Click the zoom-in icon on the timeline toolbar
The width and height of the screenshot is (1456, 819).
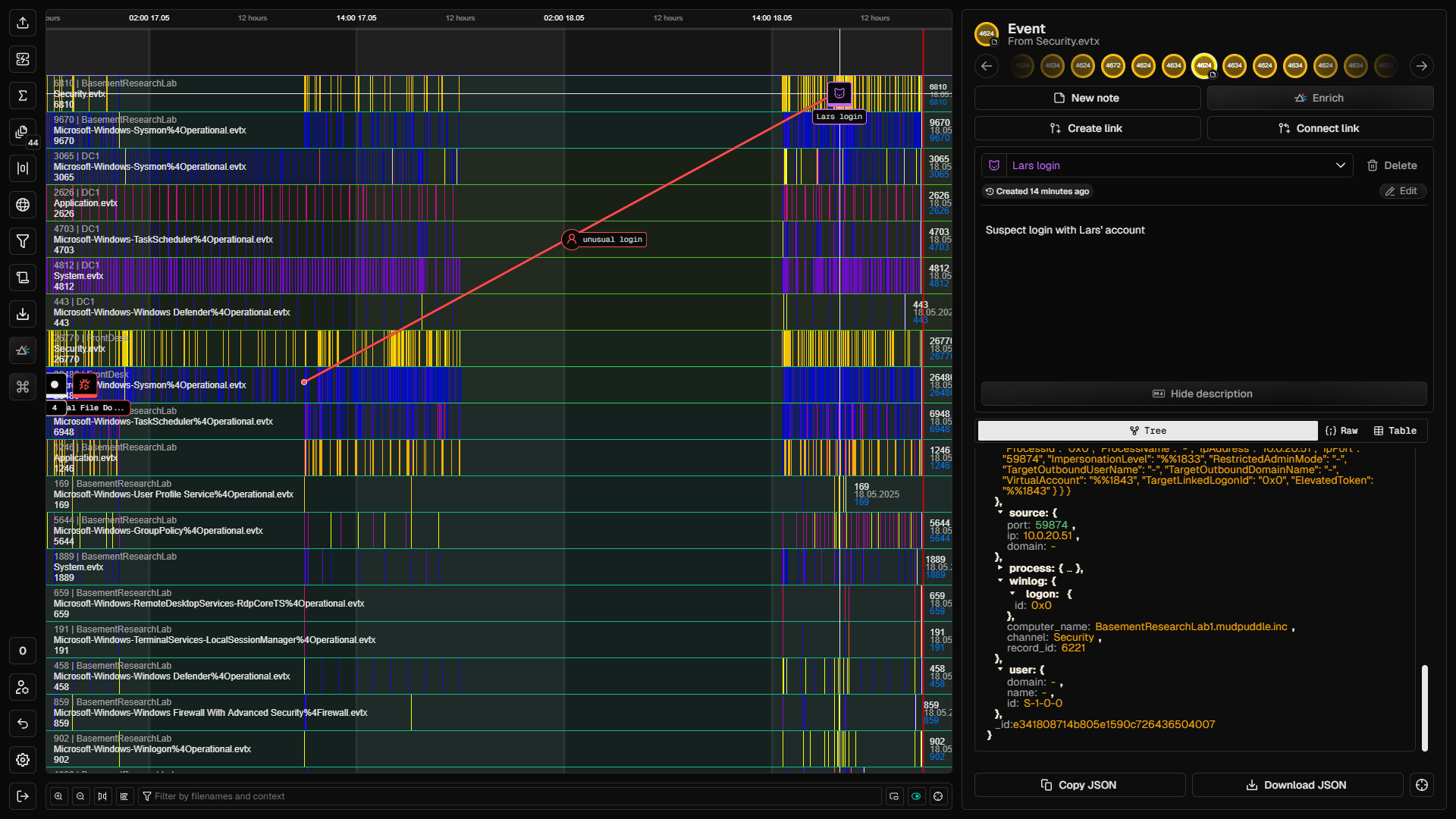coord(58,796)
